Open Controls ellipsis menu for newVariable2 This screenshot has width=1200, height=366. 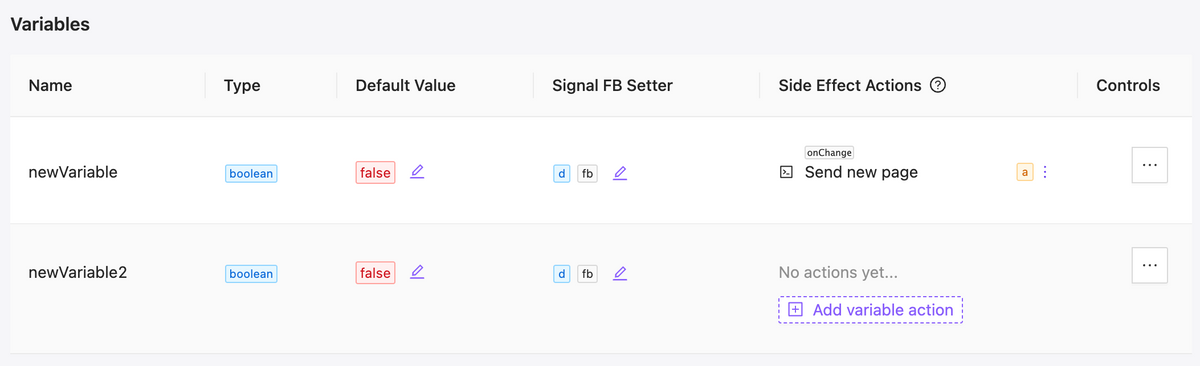tap(1150, 265)
